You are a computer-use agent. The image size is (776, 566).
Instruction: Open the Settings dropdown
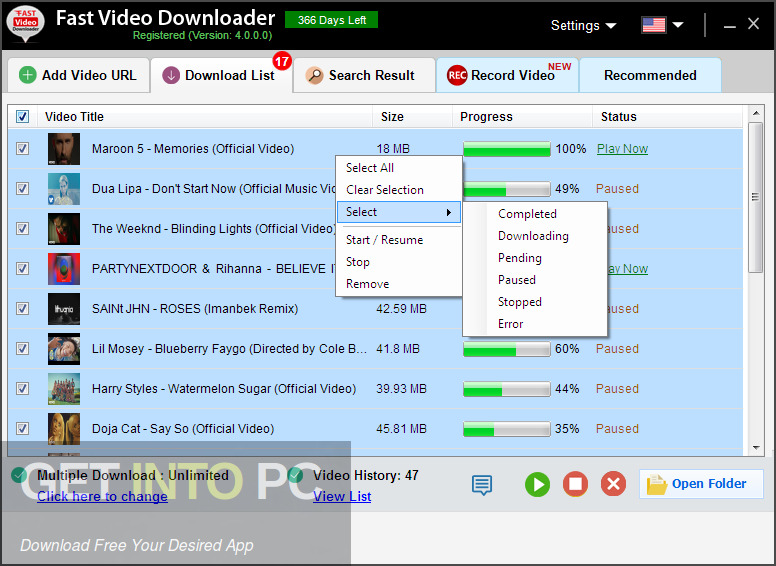pos(583,25)
